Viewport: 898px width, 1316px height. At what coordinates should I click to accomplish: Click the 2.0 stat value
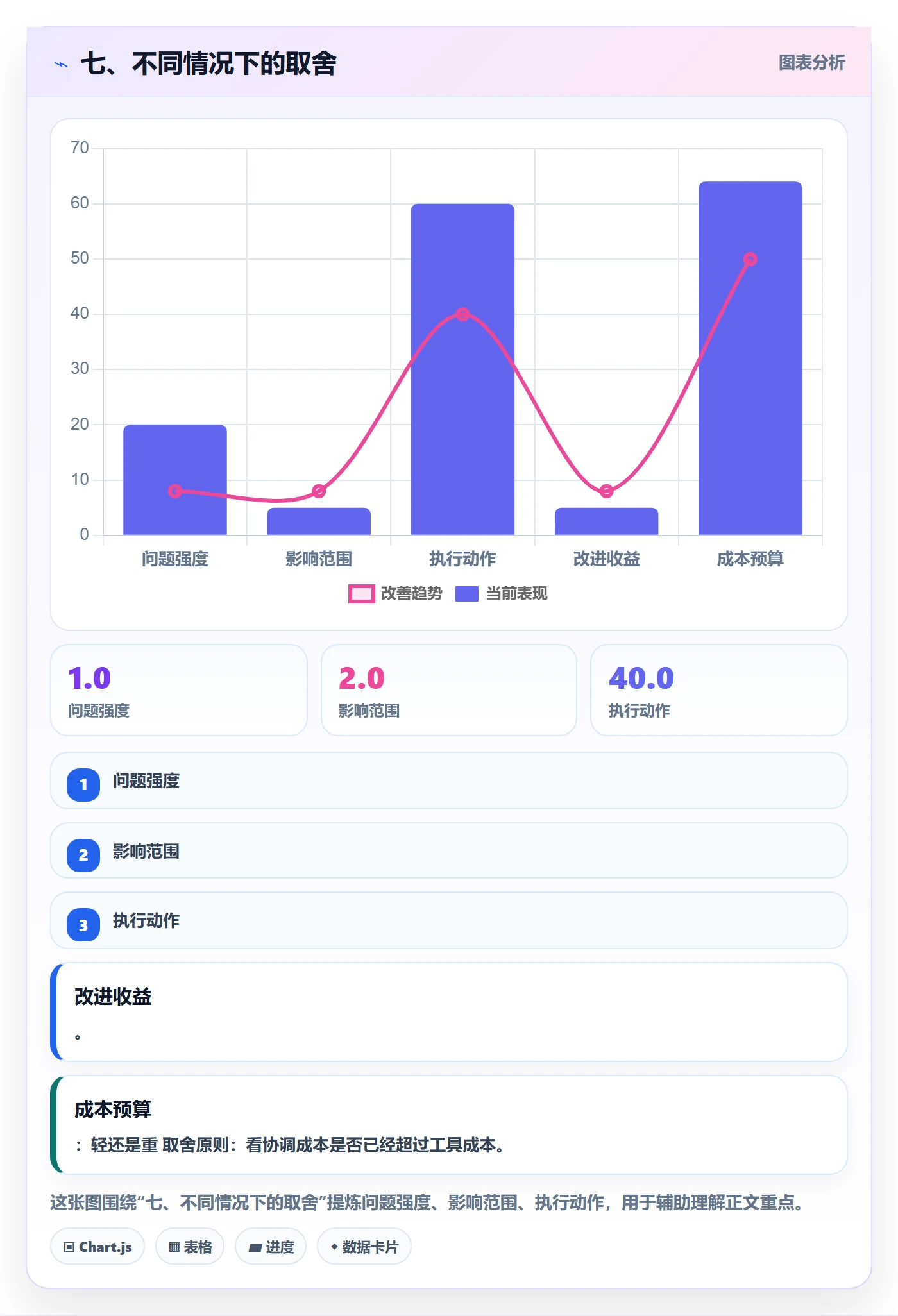(362, 679)
